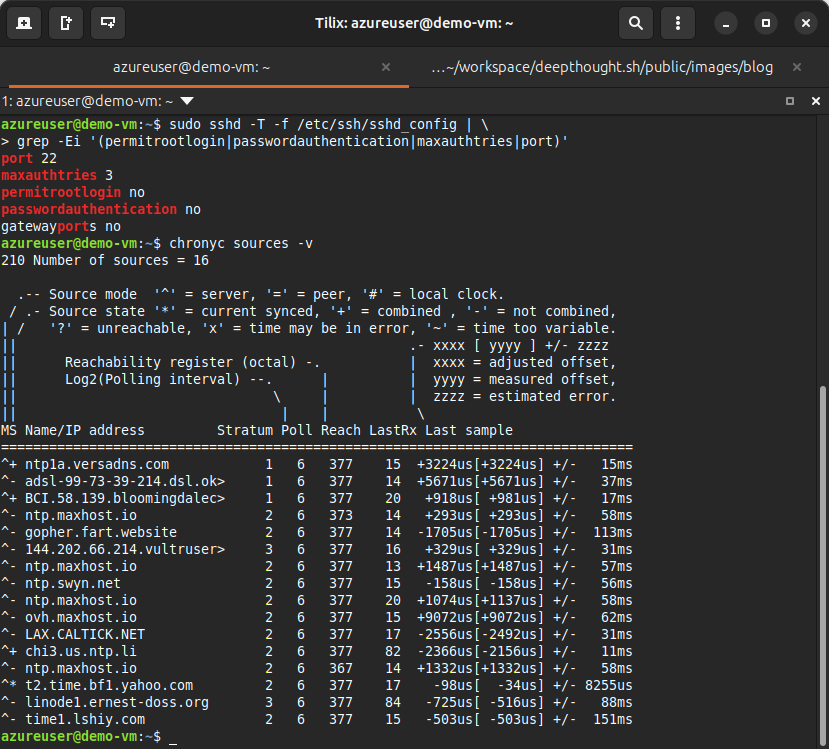Click the final shell prompt cursor line
Viewport: 829px width, 749px height.
(89, 736)
